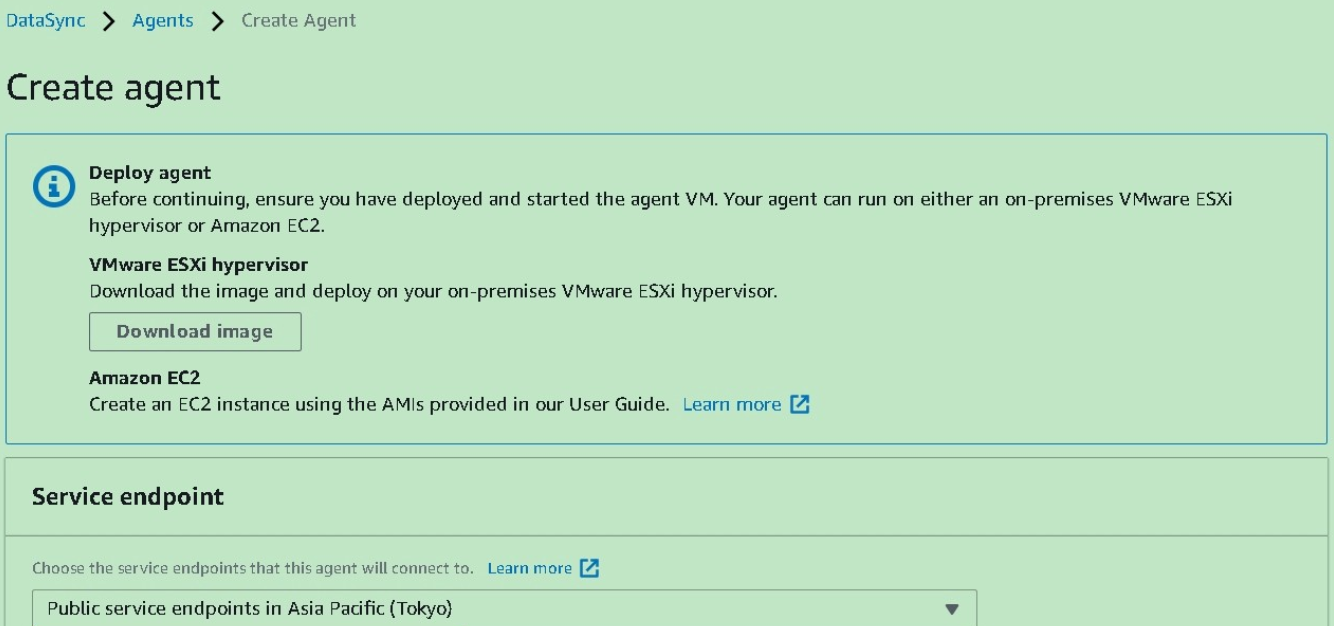Click the chevron between DataSync and Agents
Viewport: 1334px width, 626px height.
click(x=109, y=22)
